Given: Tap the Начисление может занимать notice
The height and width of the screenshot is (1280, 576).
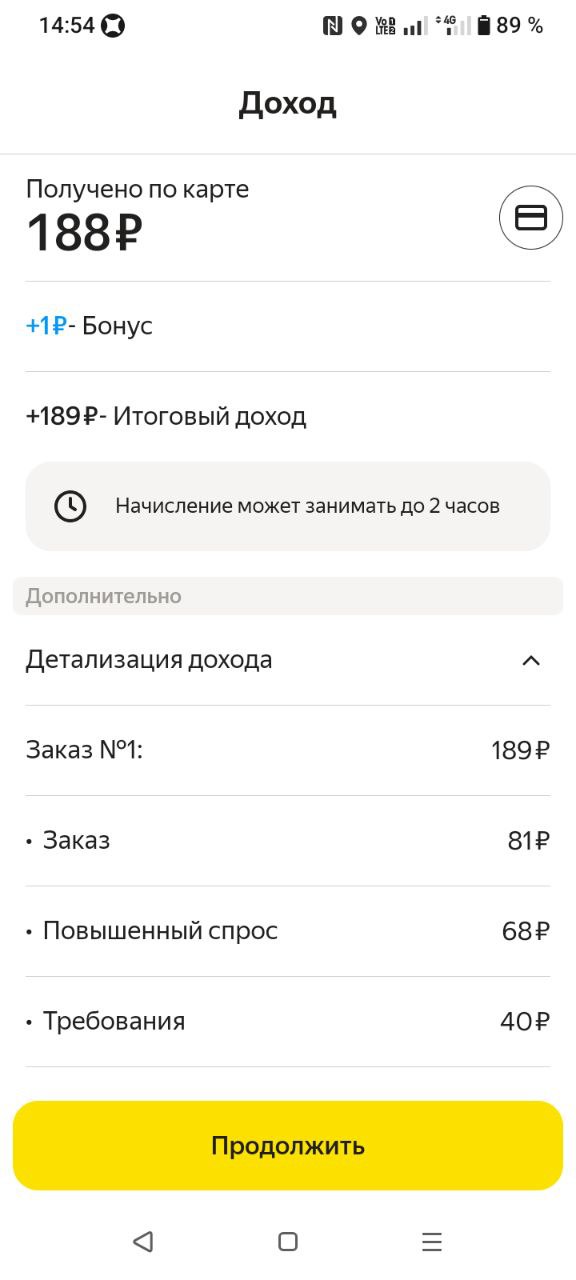Looking at the screenshot, I should point(288,506).
